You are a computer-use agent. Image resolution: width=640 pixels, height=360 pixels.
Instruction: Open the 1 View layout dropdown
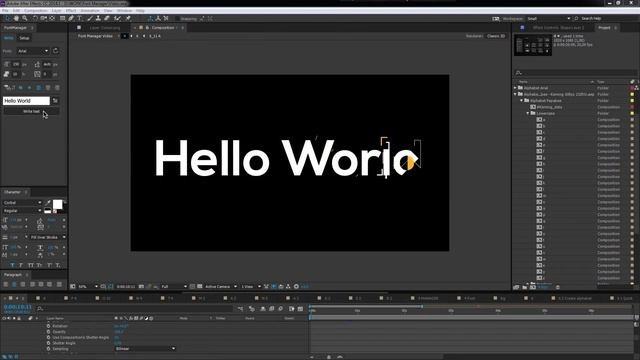(x=251, y=287)
